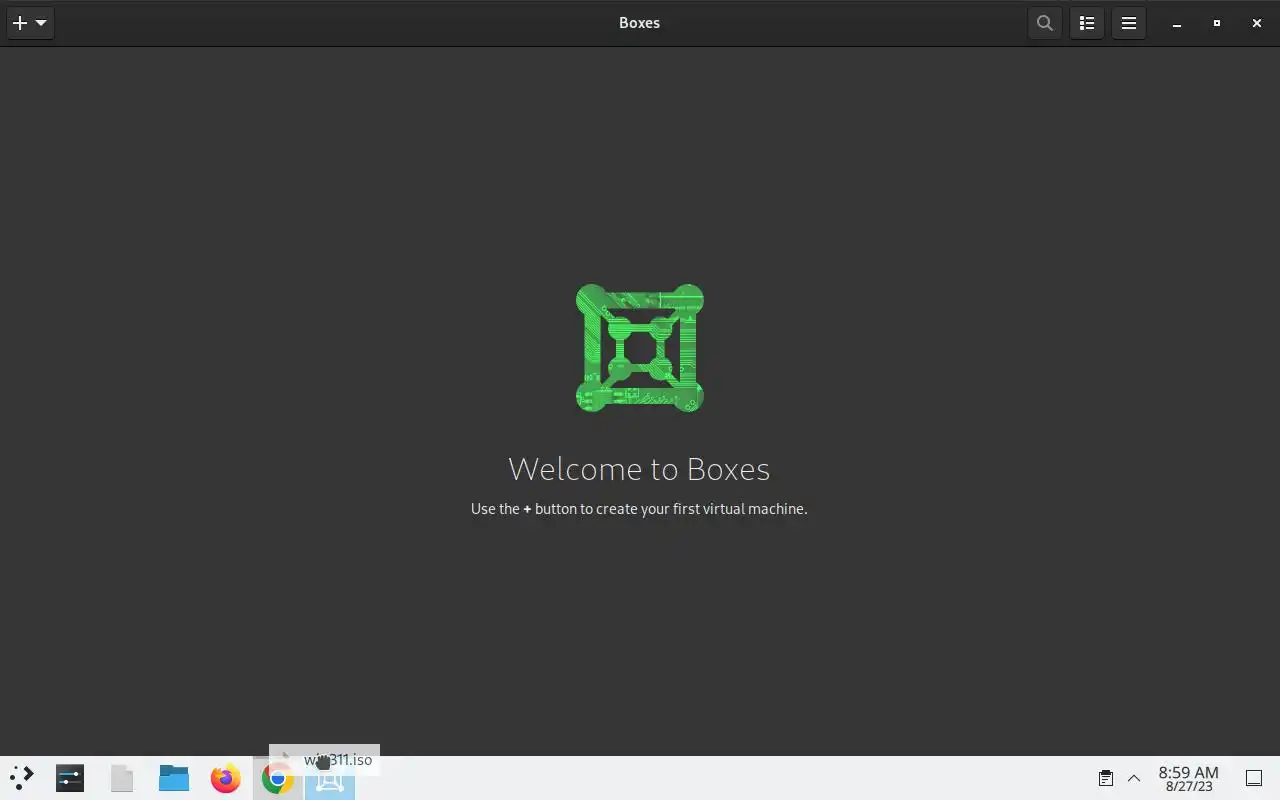
Task: Switch to list view with the header button
Action: [1087, 23]
